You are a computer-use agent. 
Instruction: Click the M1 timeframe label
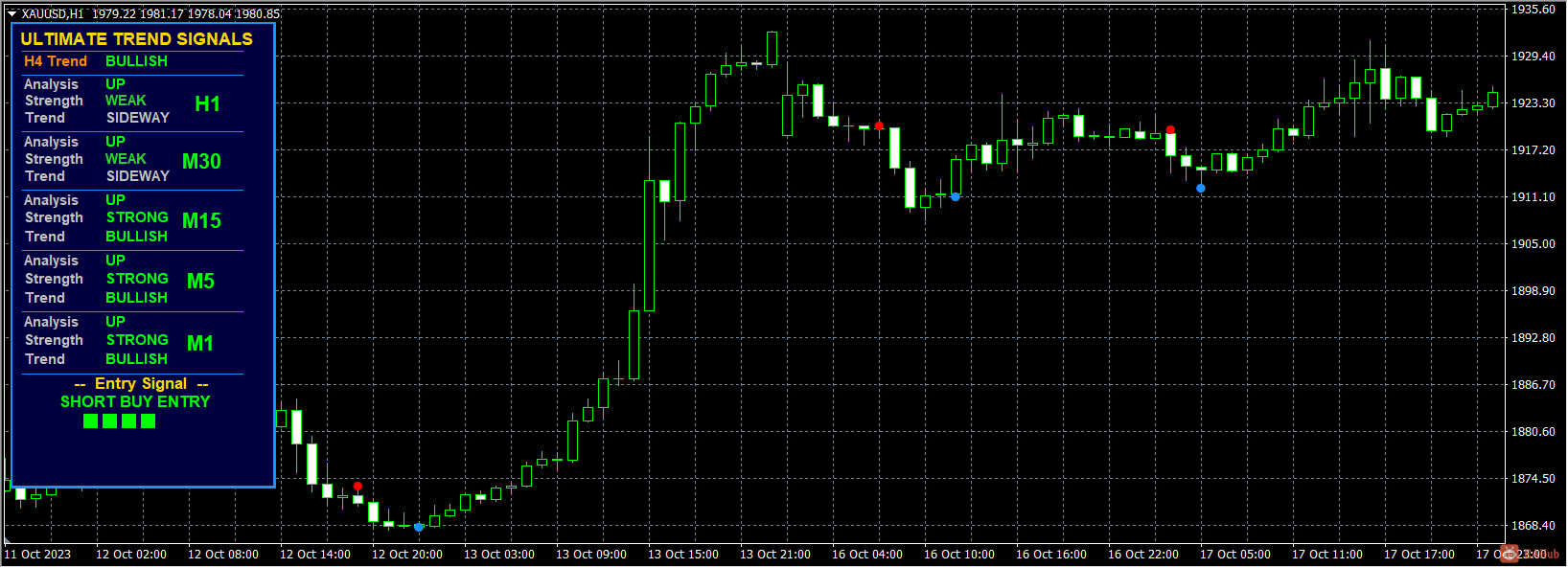pos(200,344)
